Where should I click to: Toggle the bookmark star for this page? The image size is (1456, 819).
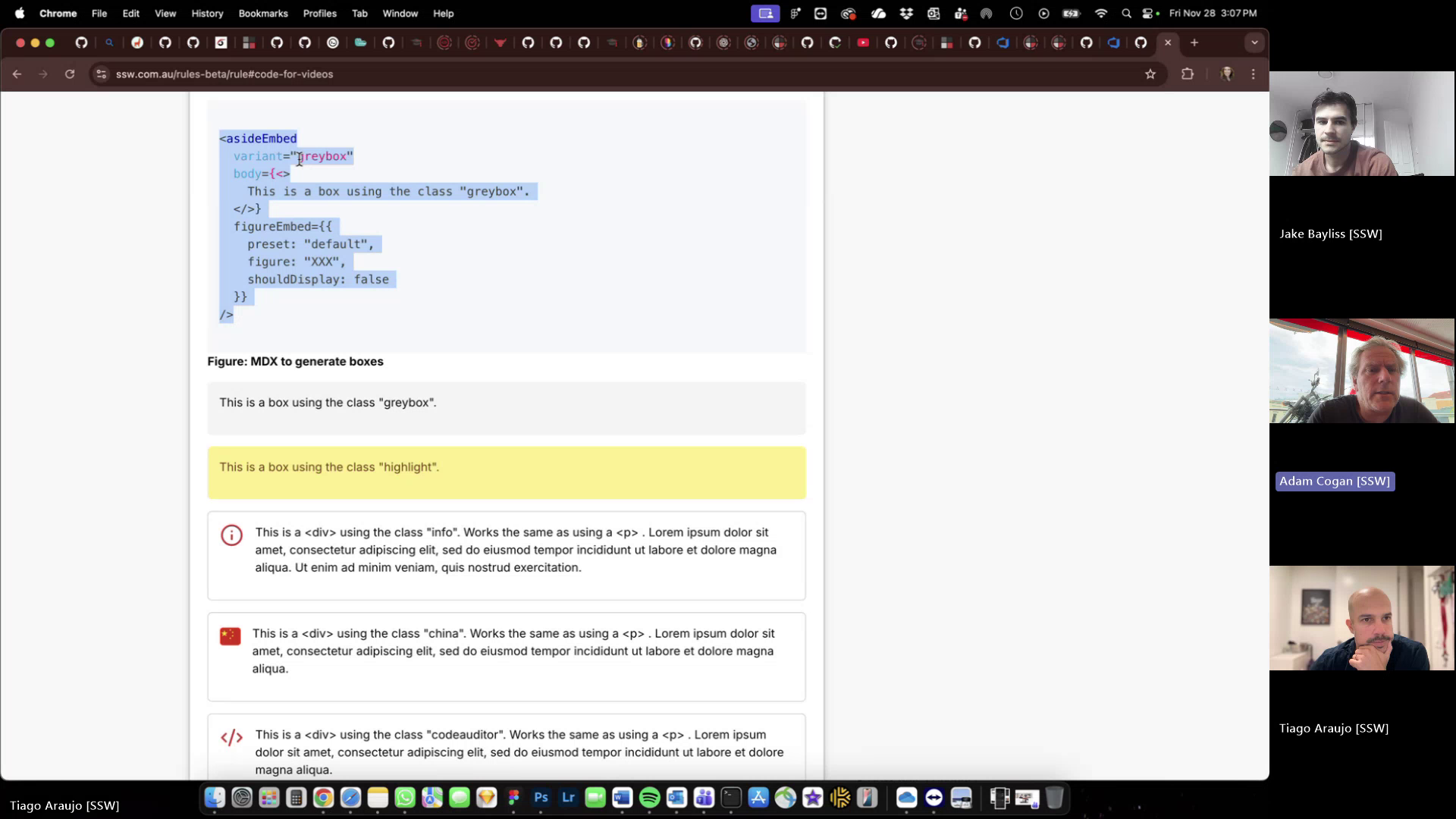coord(1150,74)
